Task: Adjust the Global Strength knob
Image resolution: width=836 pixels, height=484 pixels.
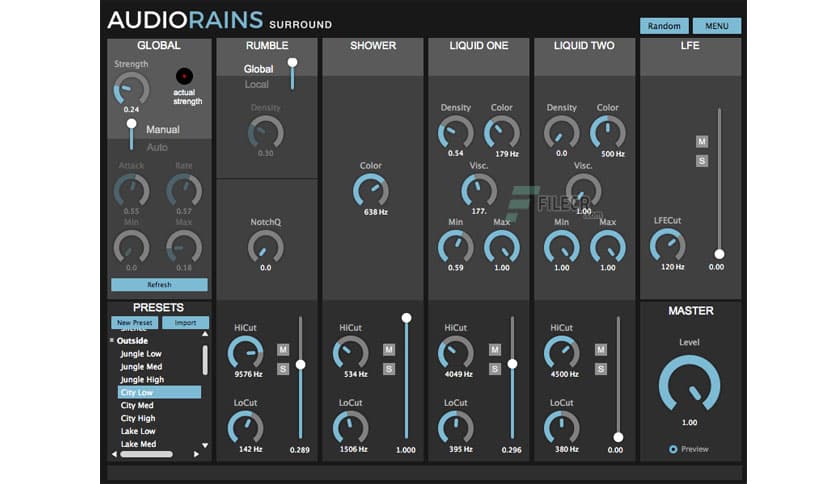Action: pyautogui.click(x=131, y=88)
